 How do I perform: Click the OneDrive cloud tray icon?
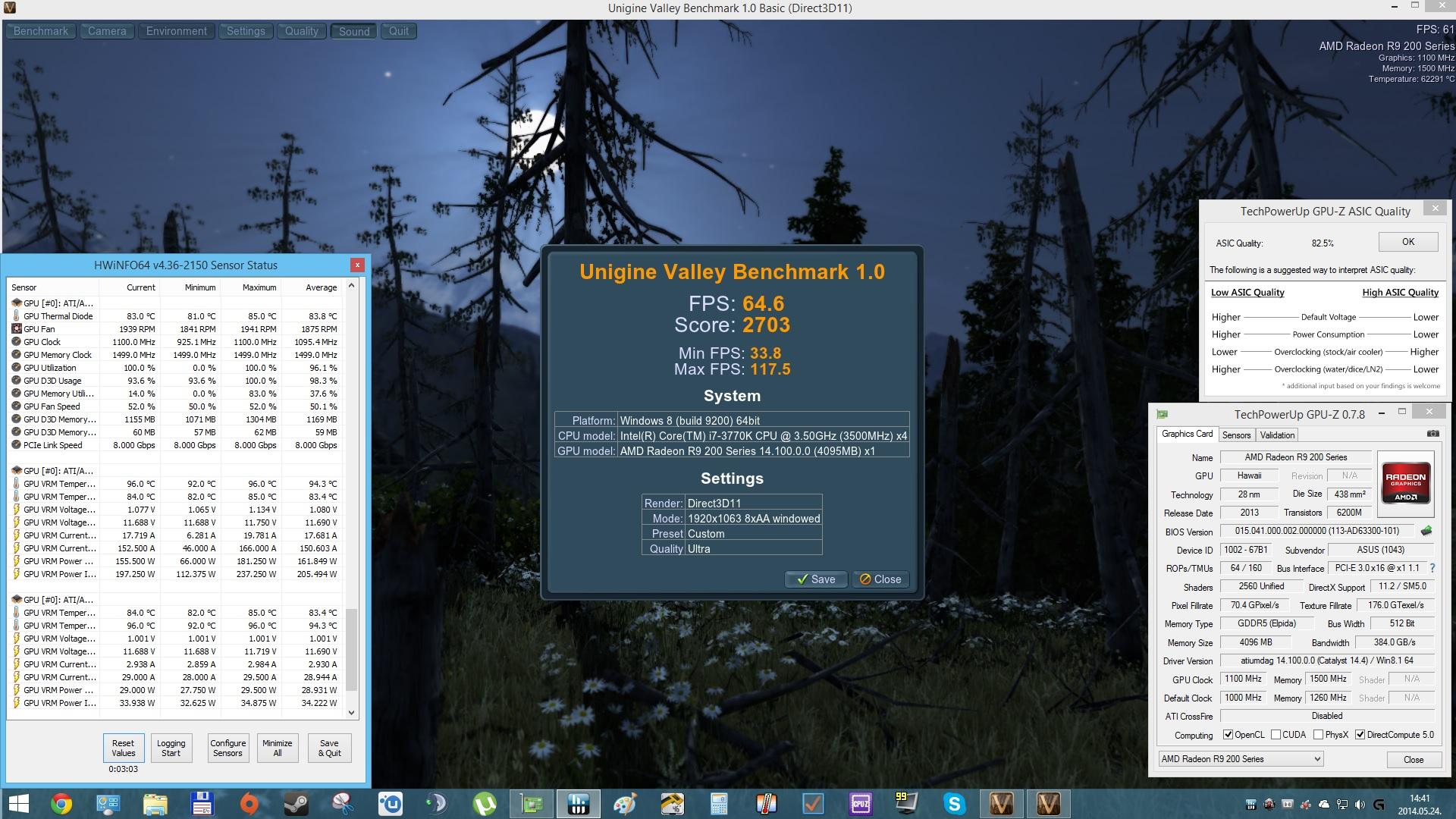click(1324, 805)
